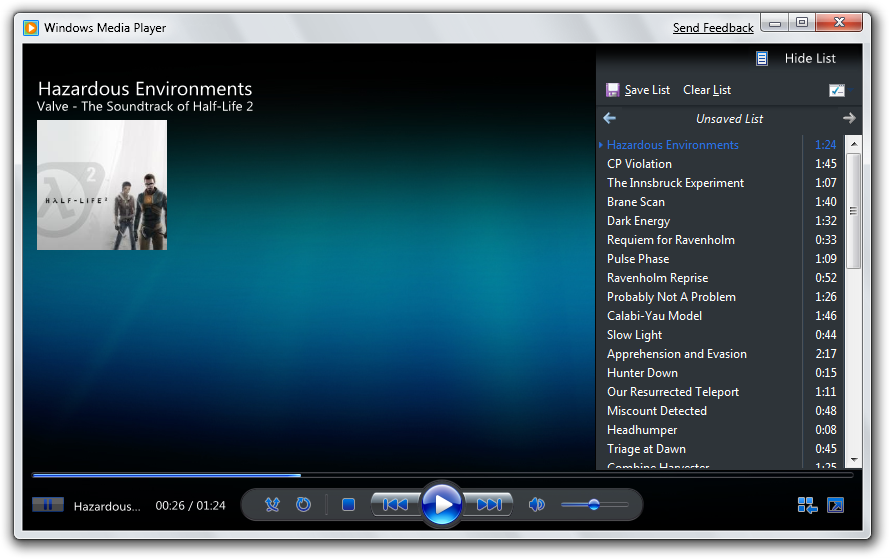The image size is (890, 560).
Task: Click the Hide List button
Action: click(x=797, y=58)
